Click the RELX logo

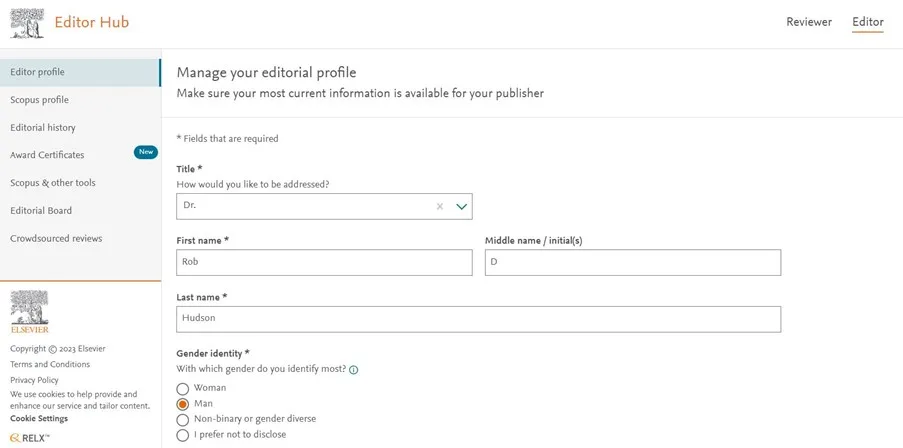[30, 437]
